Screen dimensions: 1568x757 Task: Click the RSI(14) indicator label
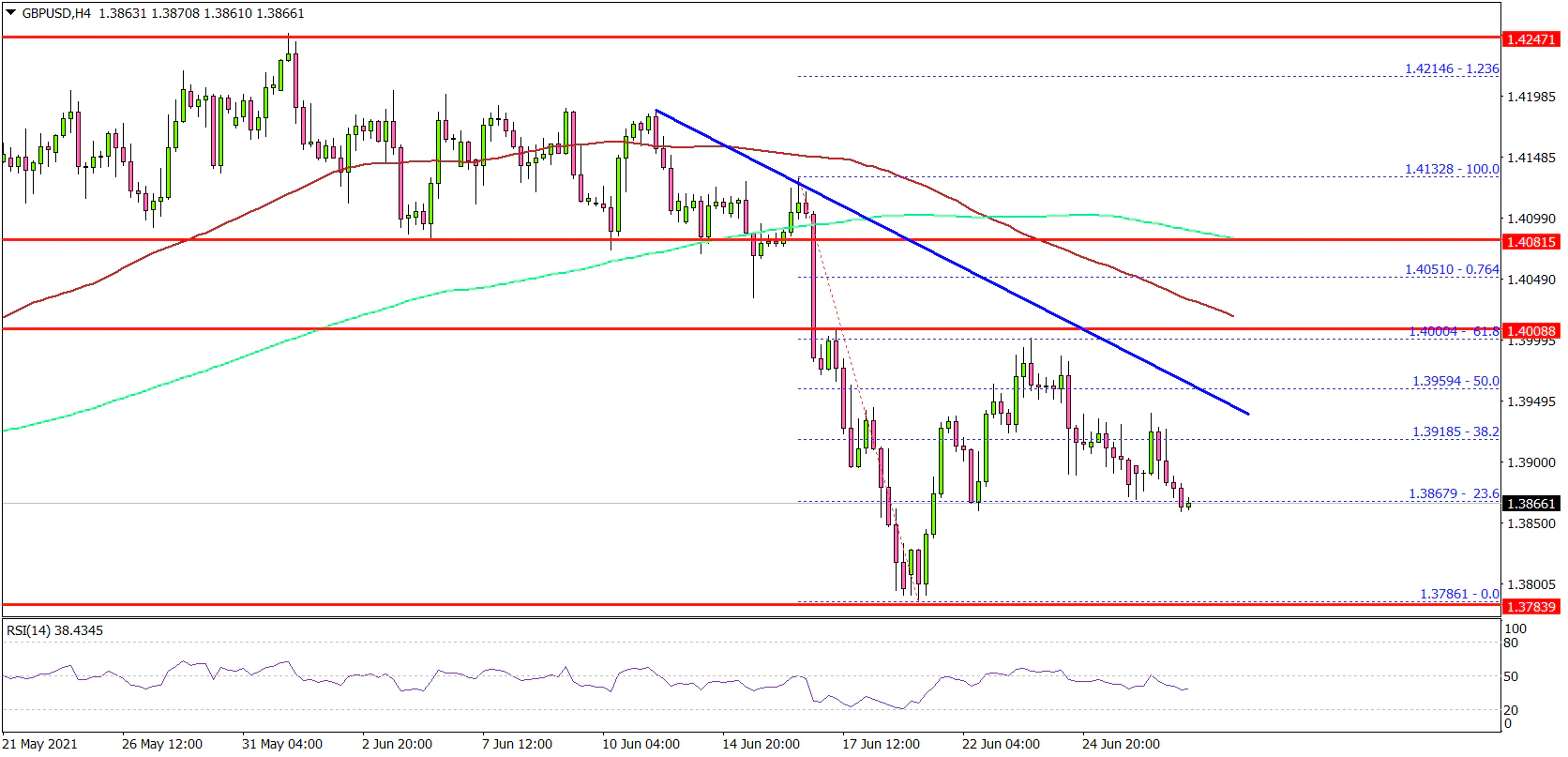[x=54, y=630]
